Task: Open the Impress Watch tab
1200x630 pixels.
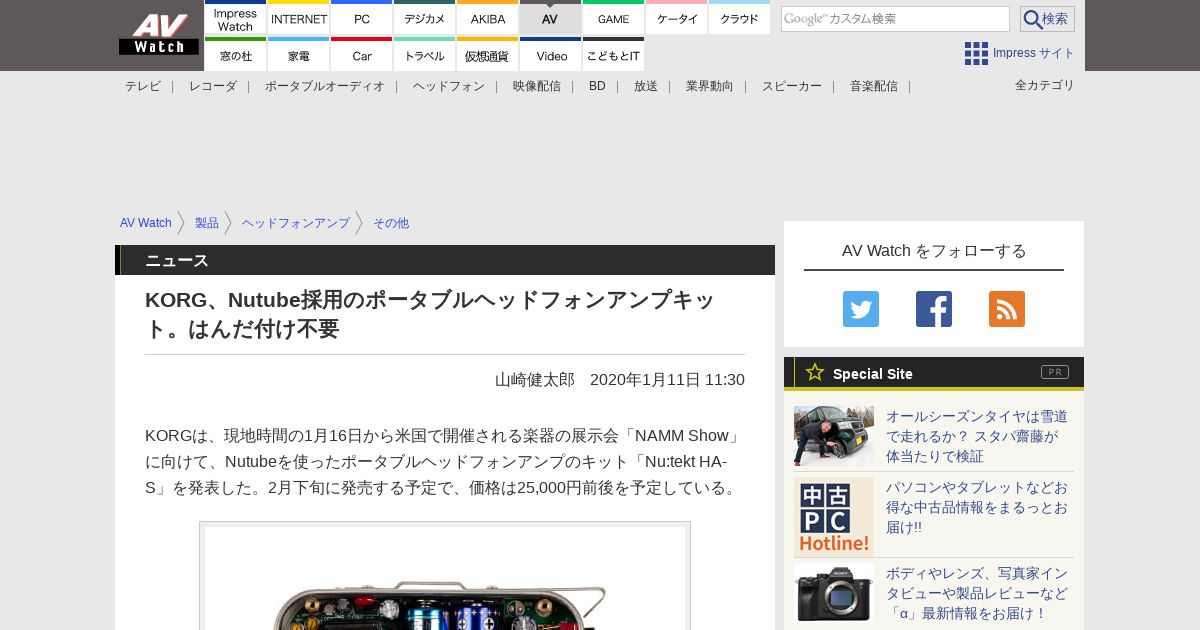Action: coord(236,18)
